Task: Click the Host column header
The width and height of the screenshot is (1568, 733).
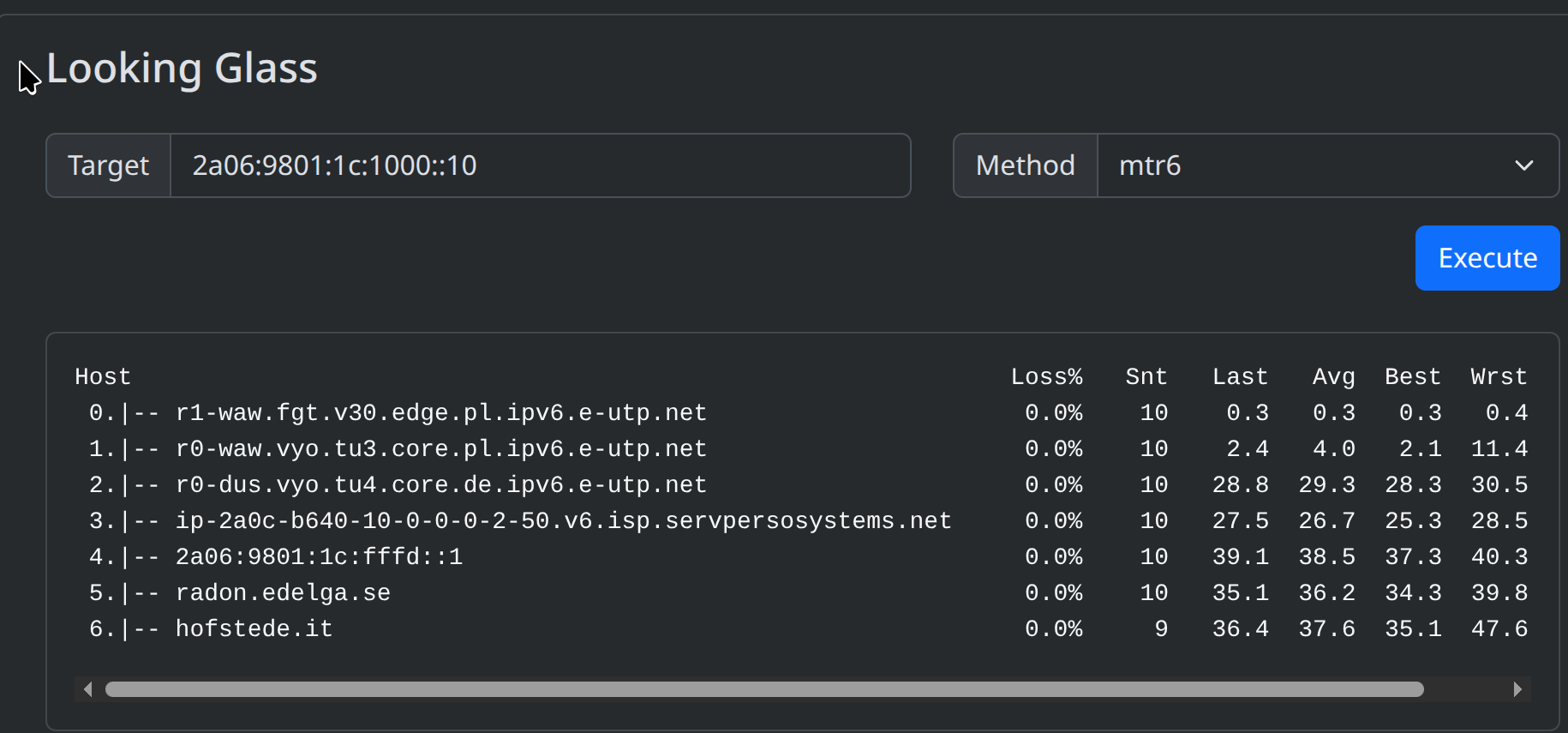Action: 103,377
